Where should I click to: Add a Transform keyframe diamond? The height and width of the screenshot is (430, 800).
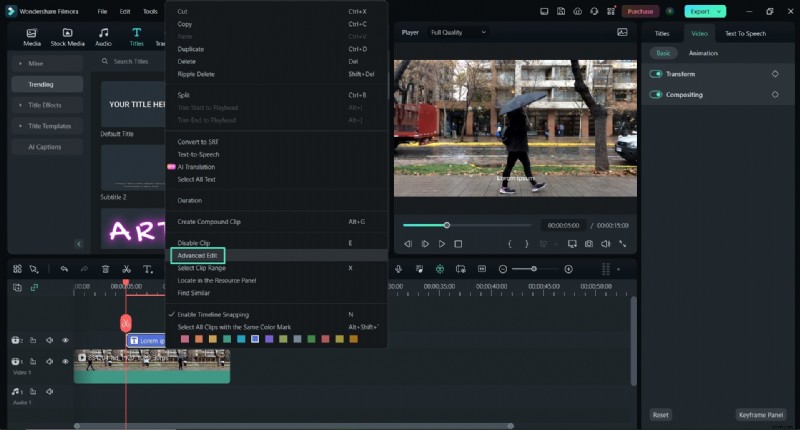(x=775, y=74)
